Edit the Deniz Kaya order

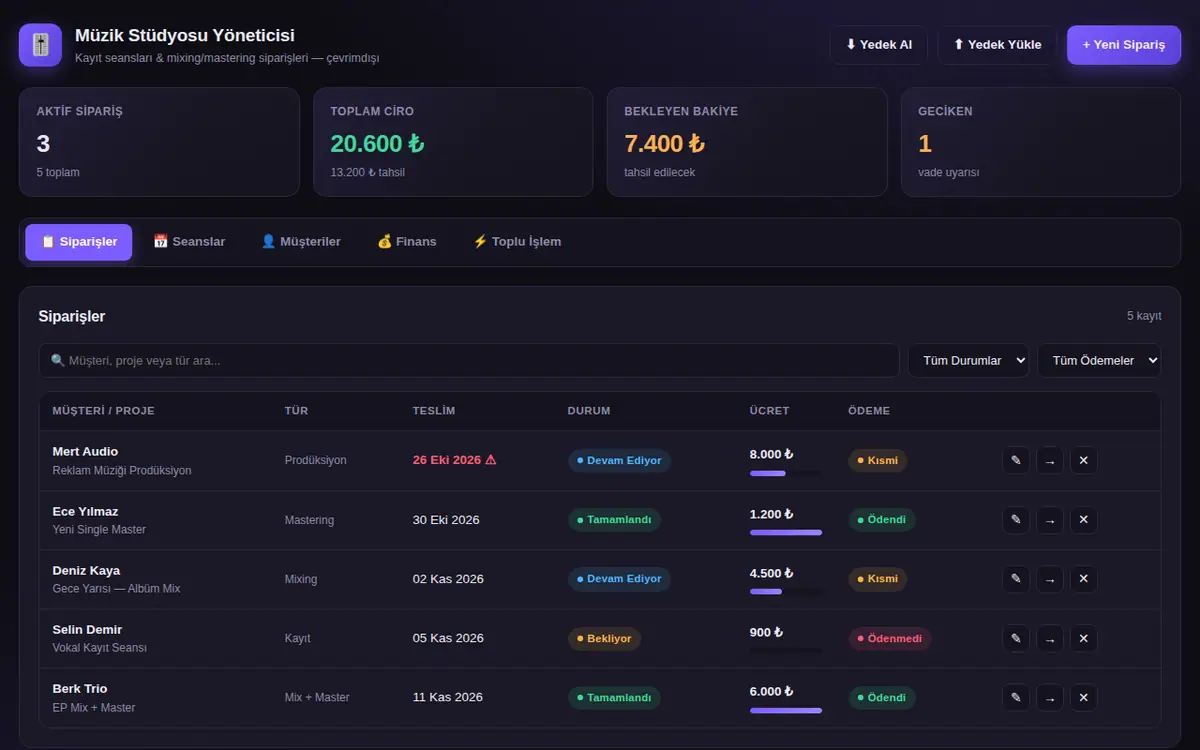pos(1016,579)
